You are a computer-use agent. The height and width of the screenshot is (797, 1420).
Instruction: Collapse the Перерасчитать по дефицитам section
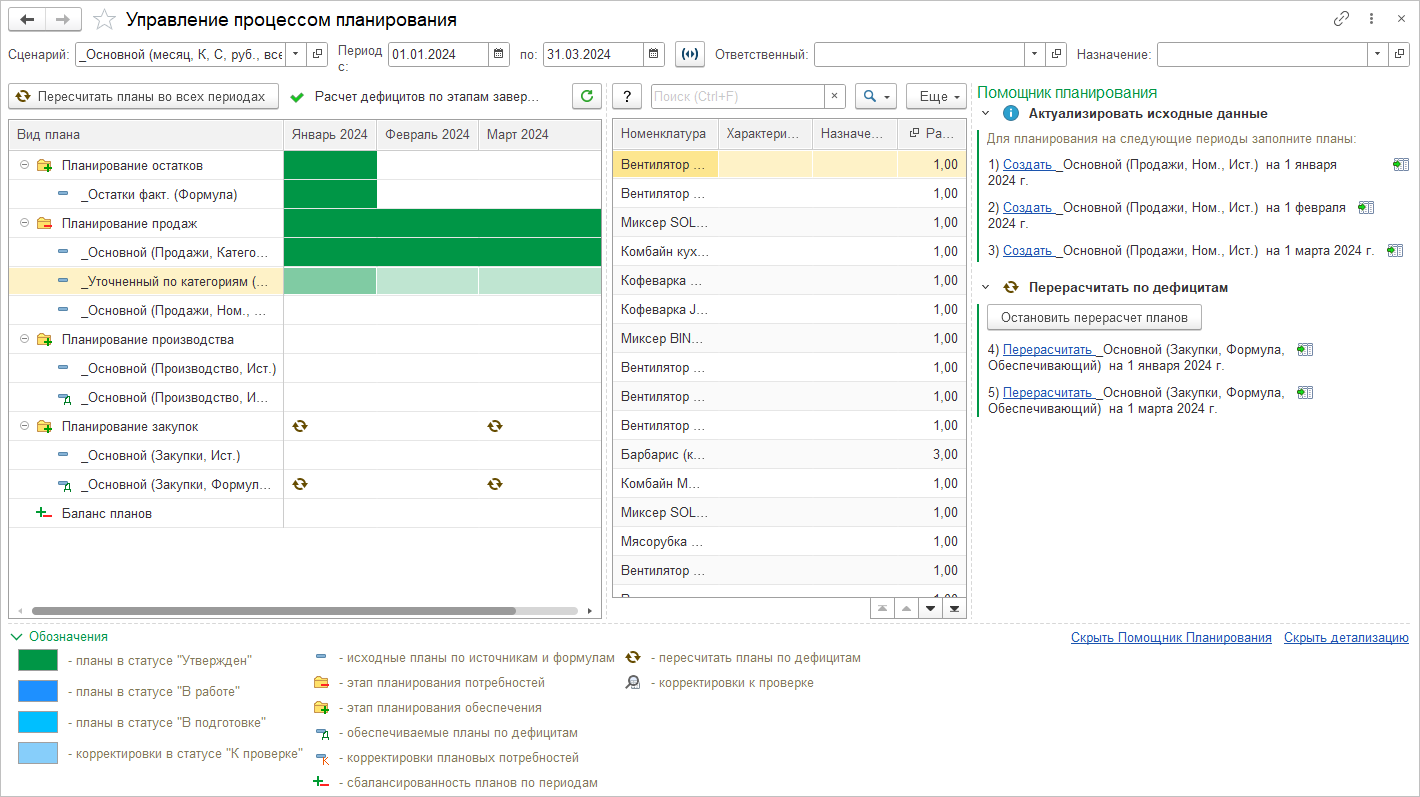(x=986, y=287)
